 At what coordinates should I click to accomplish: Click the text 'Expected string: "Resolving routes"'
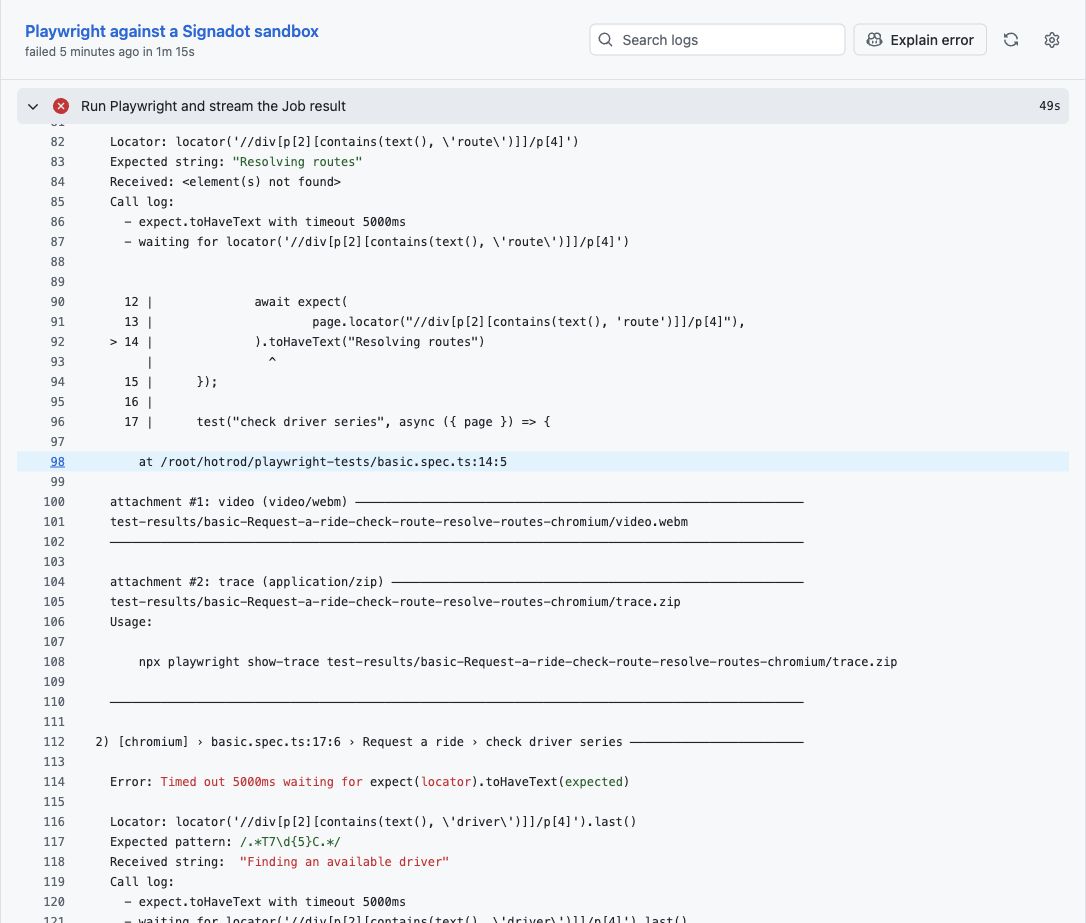235,161
